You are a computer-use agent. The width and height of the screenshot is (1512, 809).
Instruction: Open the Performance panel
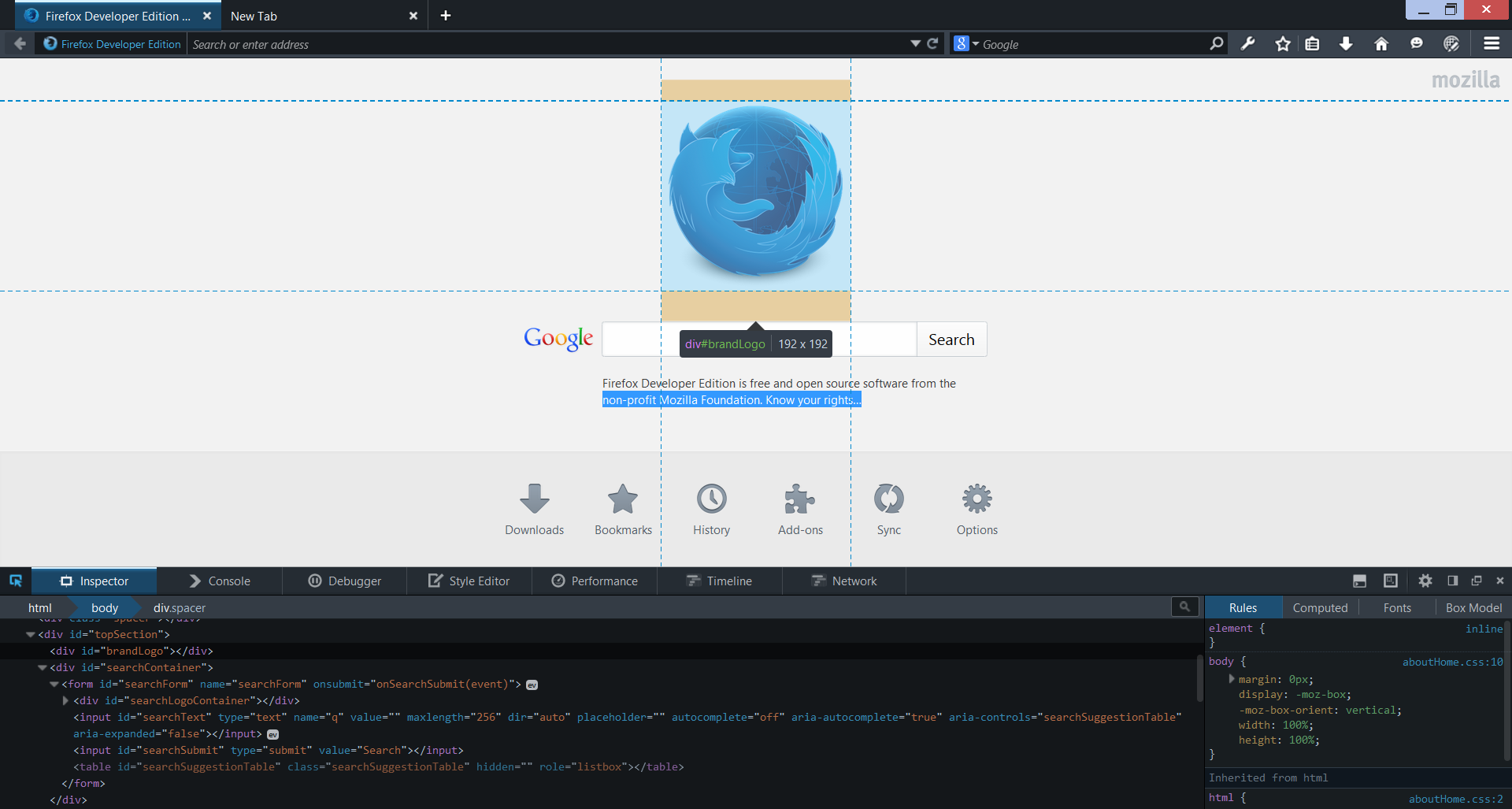click(x=595, y=581)
